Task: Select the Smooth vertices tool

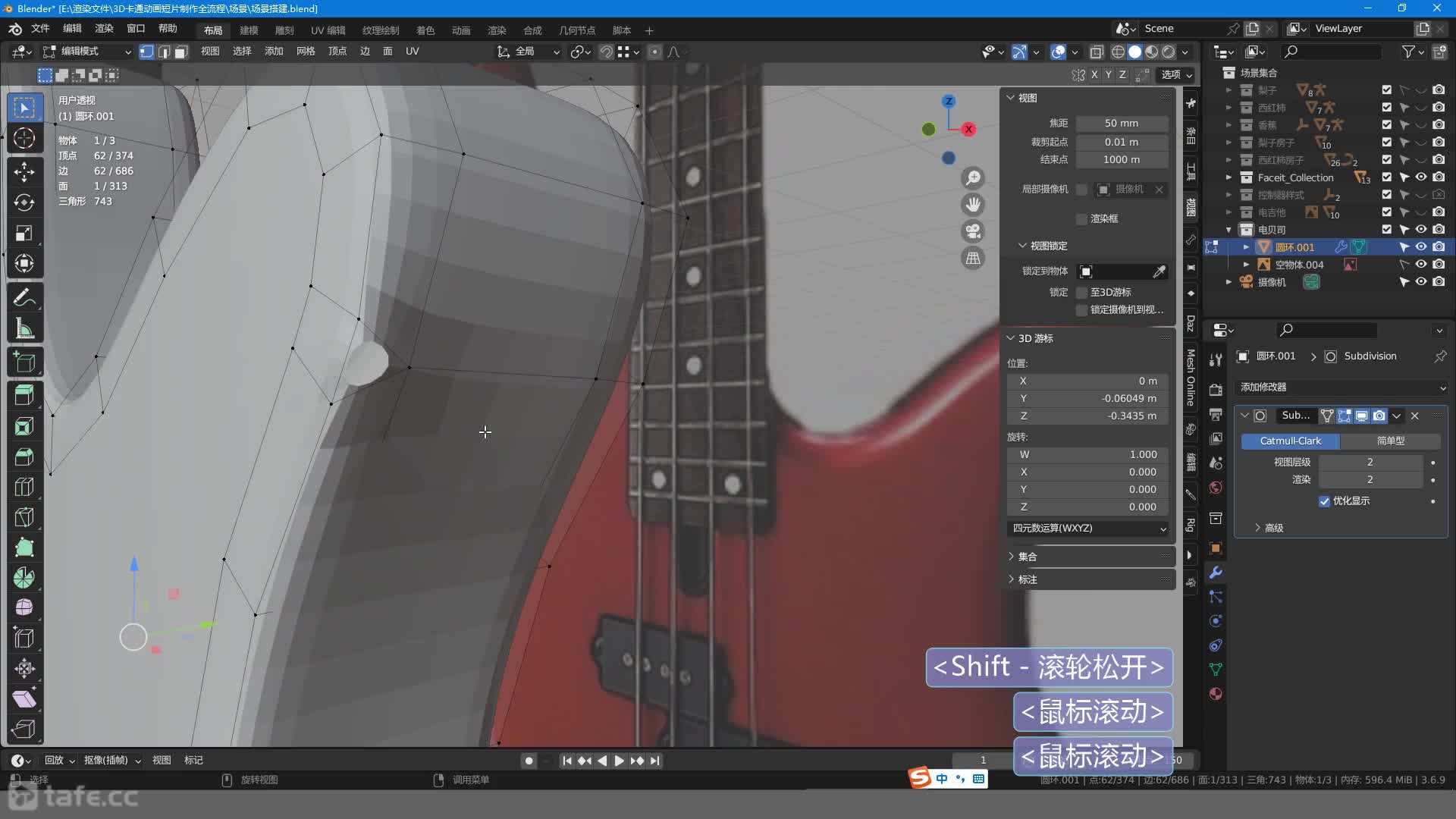Action: [24, 607]
